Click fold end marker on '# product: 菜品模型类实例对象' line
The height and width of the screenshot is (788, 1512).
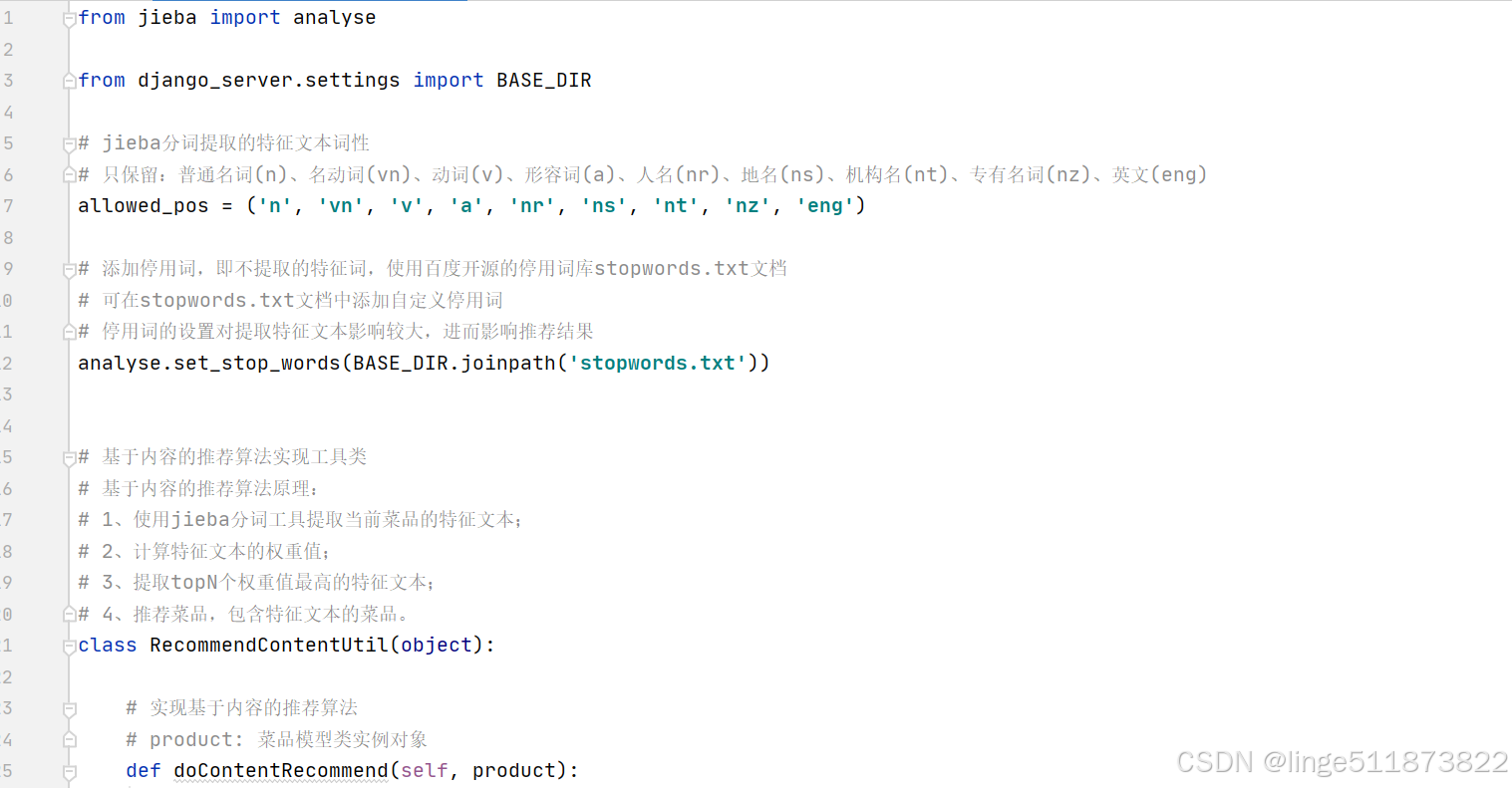coord(70,740)
